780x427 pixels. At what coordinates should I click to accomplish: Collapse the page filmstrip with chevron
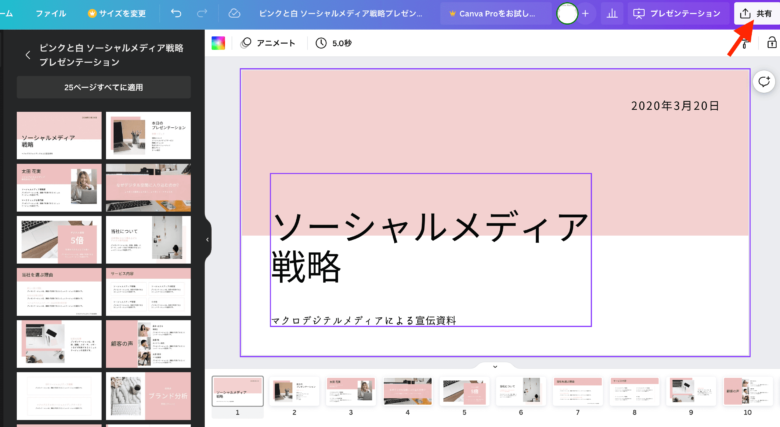495,367
